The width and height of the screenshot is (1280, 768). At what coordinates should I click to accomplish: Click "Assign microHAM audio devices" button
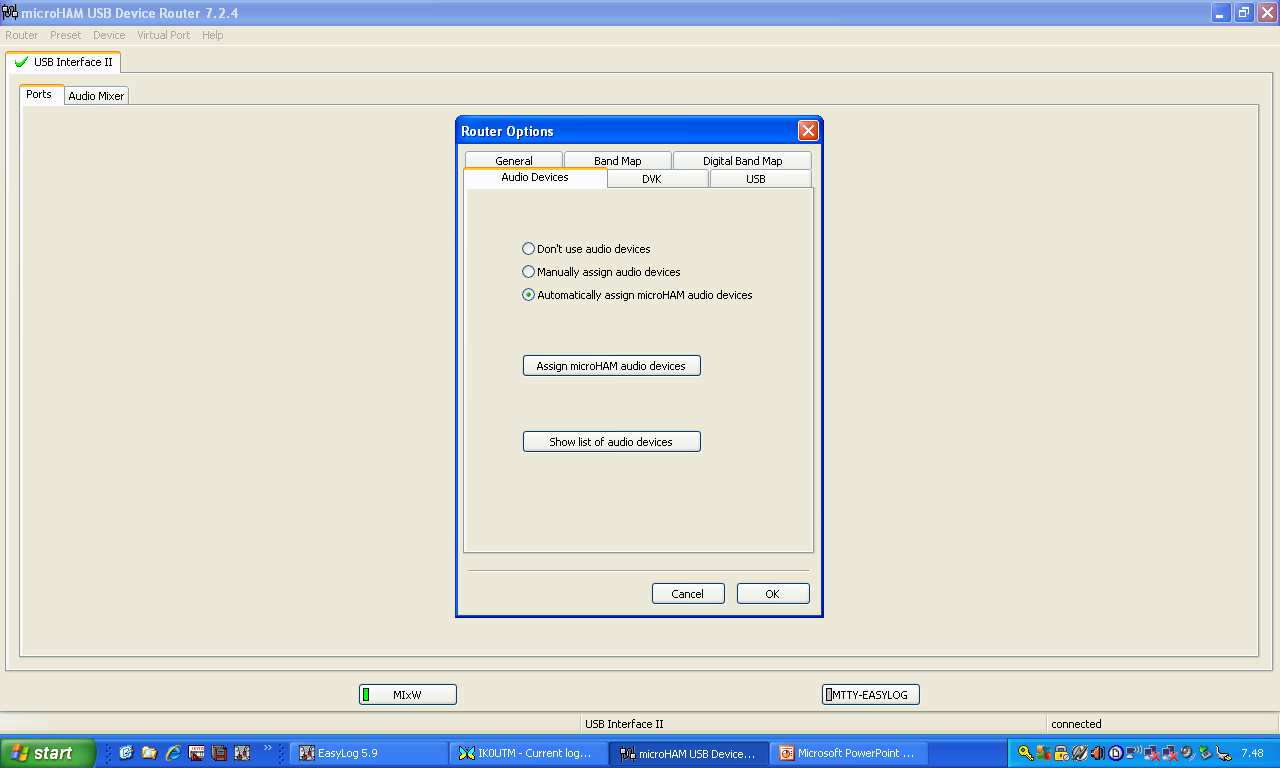point(611,366)
